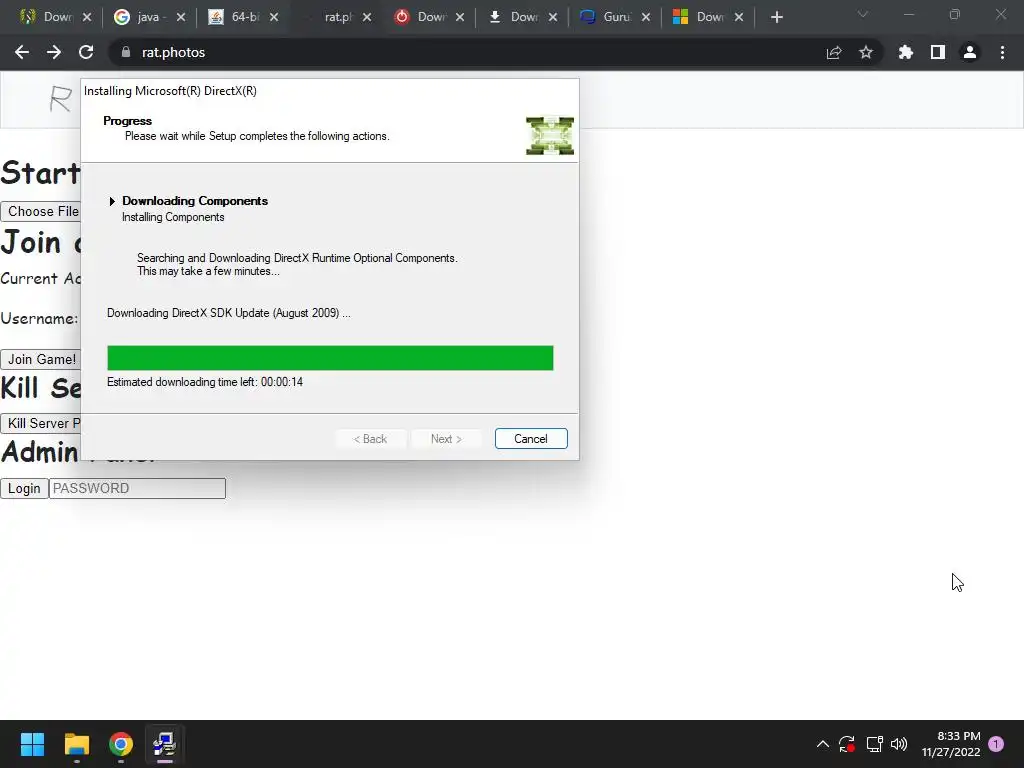Toggle the browser side panel icon
The height and width of the screenshot is (768, 1024).
(x=938, y=52)
